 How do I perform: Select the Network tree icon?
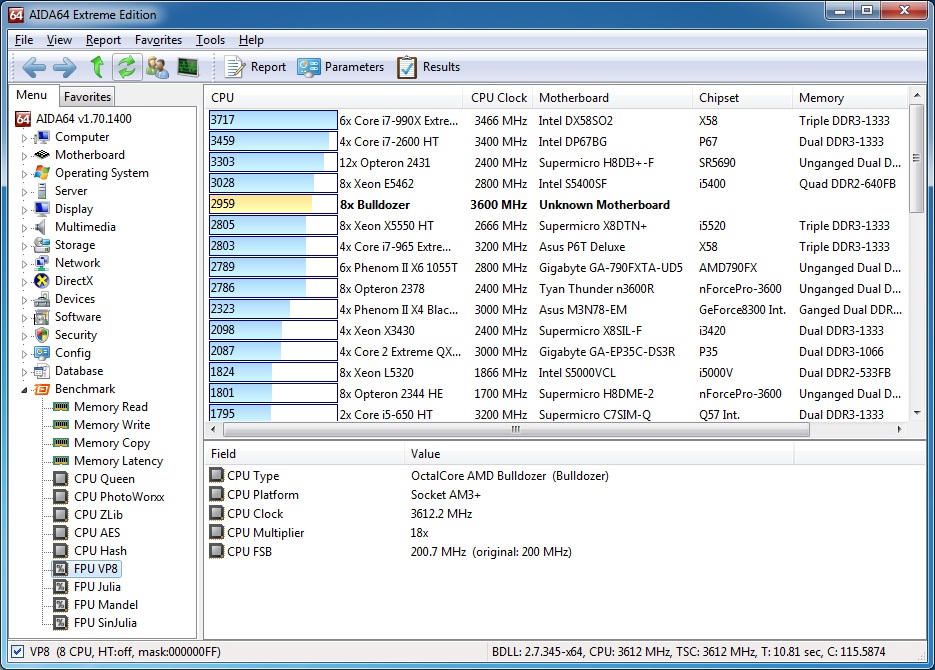pos(42,263)
